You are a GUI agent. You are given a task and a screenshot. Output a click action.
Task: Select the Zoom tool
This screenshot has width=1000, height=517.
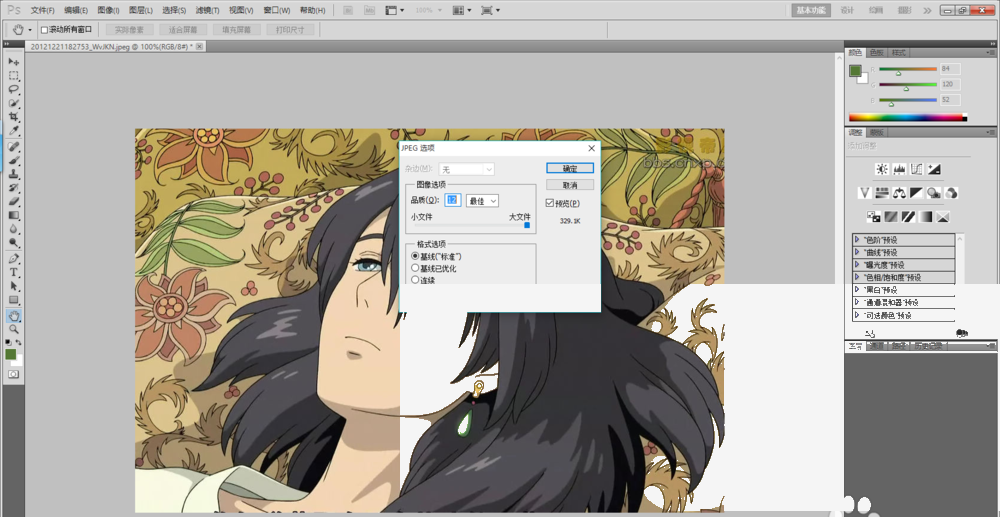click(13, 329)
